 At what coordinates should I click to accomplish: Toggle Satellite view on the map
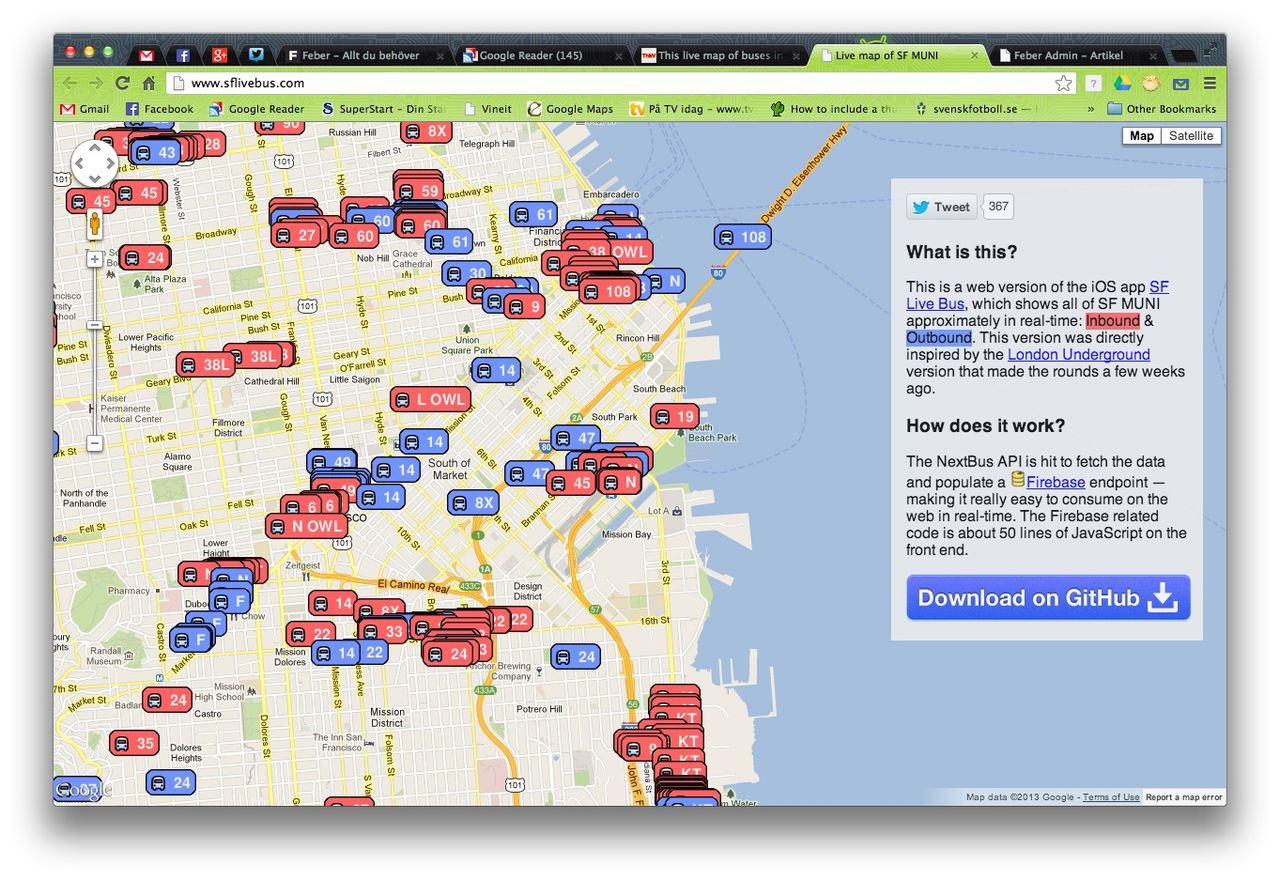tap(1190, 135)
